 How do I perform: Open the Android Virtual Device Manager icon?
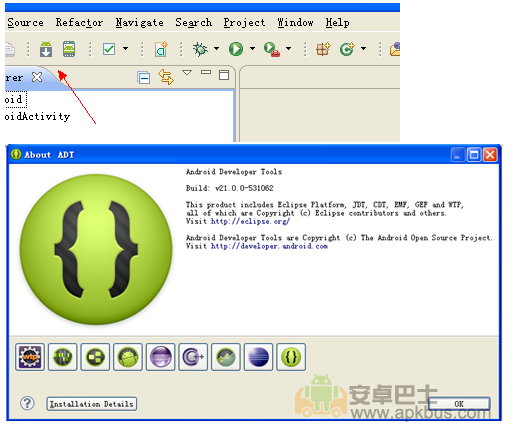coord(69,49)
